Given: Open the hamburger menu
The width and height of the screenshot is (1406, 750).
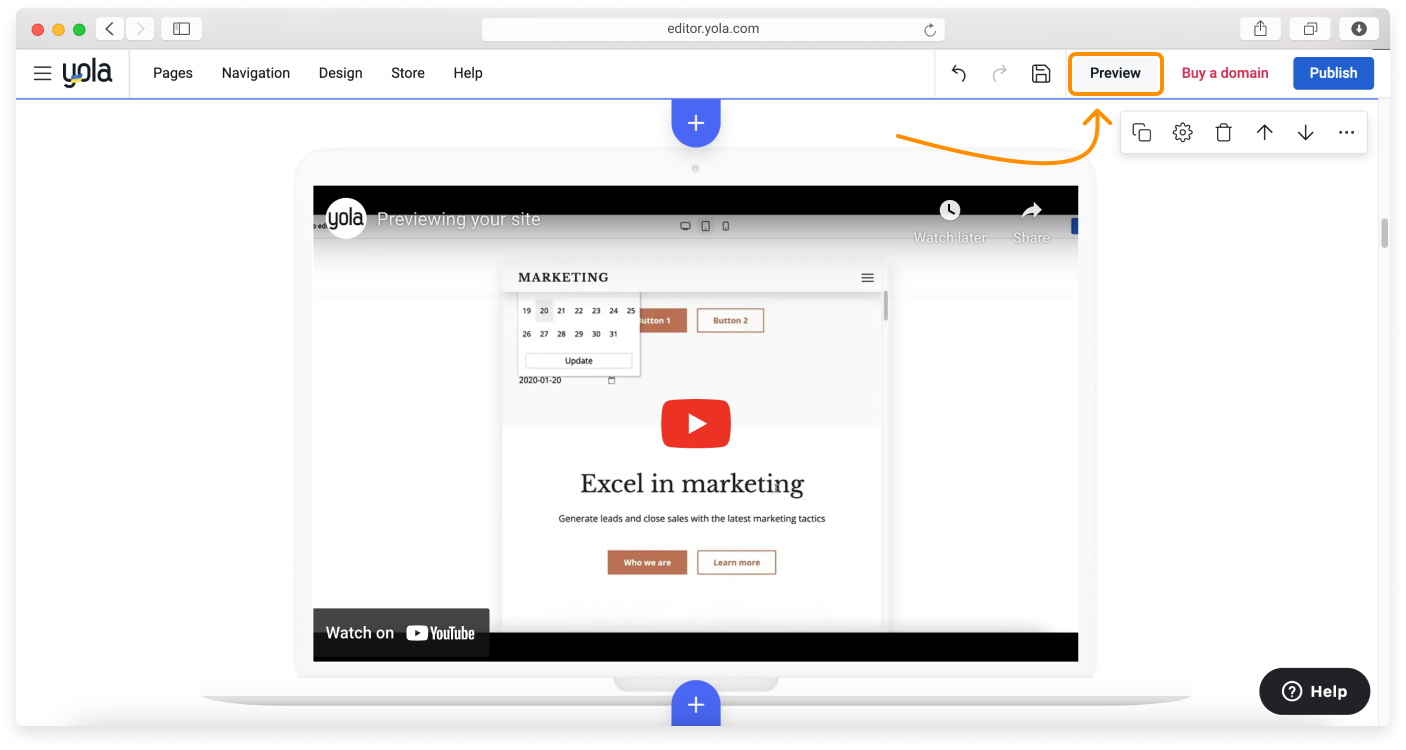Looking at the screenshot, I should point(41,72).
